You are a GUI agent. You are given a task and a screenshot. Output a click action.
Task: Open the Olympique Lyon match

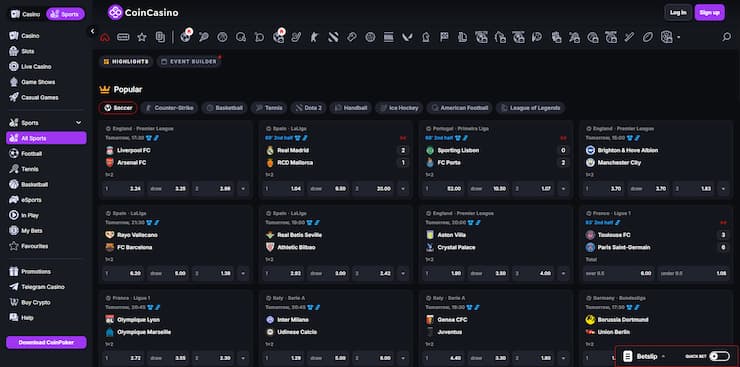click(138, 320)
